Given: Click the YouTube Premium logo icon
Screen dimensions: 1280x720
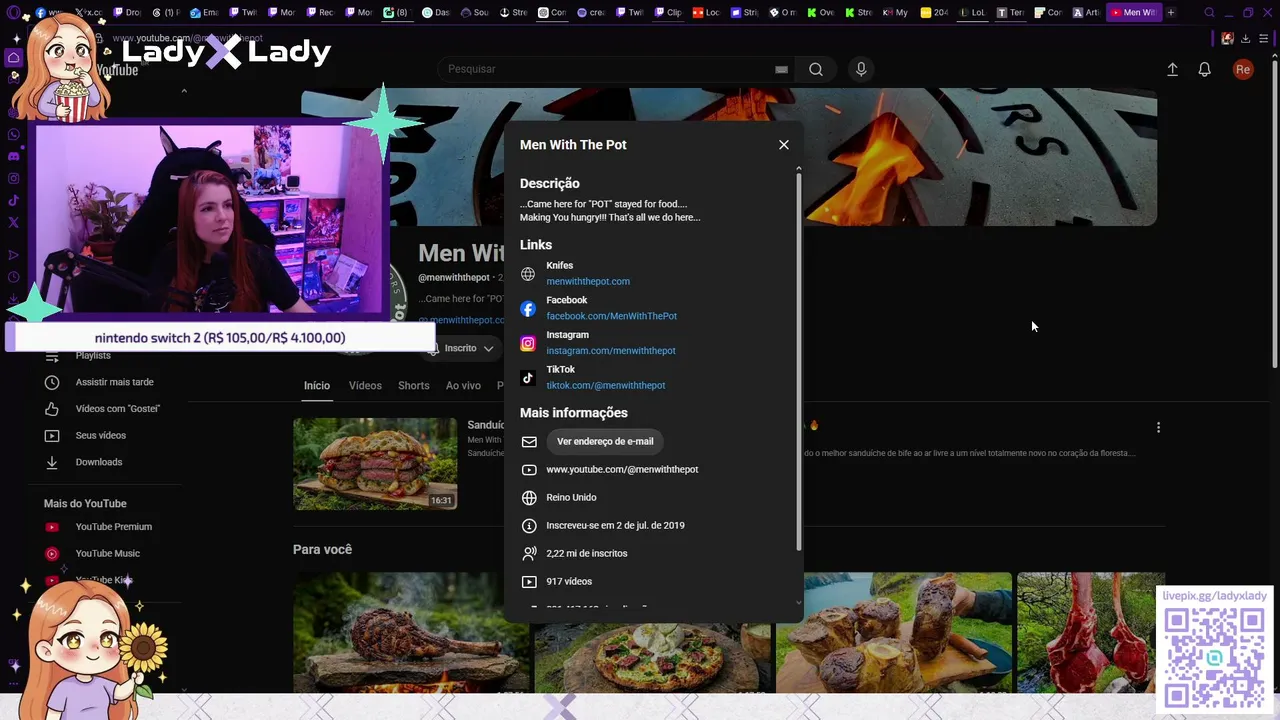Looking at the screenshot, I should (52, 527).
